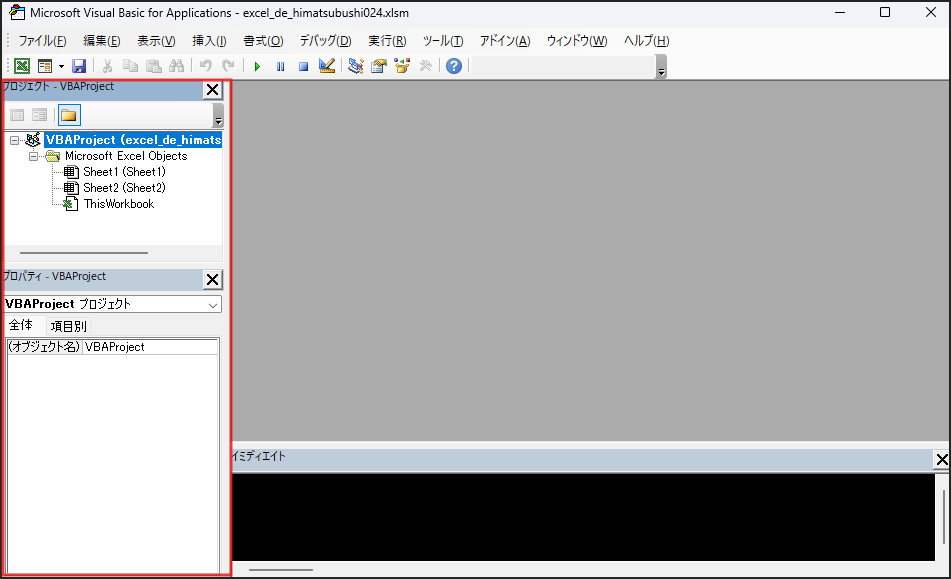This screenshot has width=951, height=579.
Task: Collapse the VBAProject tree node
Action: (x=15, y=140)
